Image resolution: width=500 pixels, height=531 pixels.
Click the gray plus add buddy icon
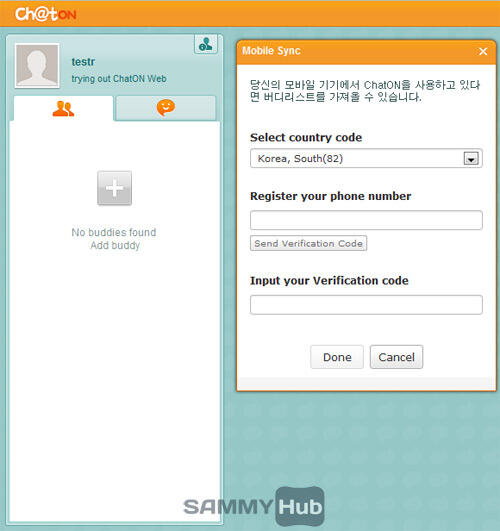point(114,188)
